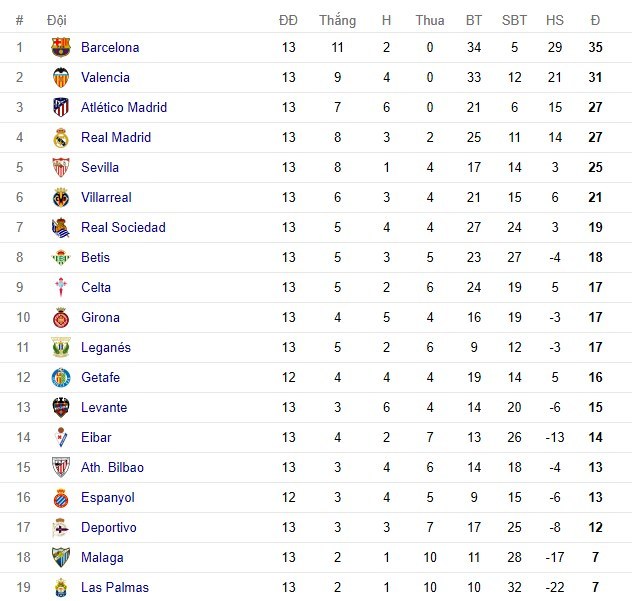Click the Villarreal club crest icon
The height and width of the screenshot is (601, 632).
60,197
